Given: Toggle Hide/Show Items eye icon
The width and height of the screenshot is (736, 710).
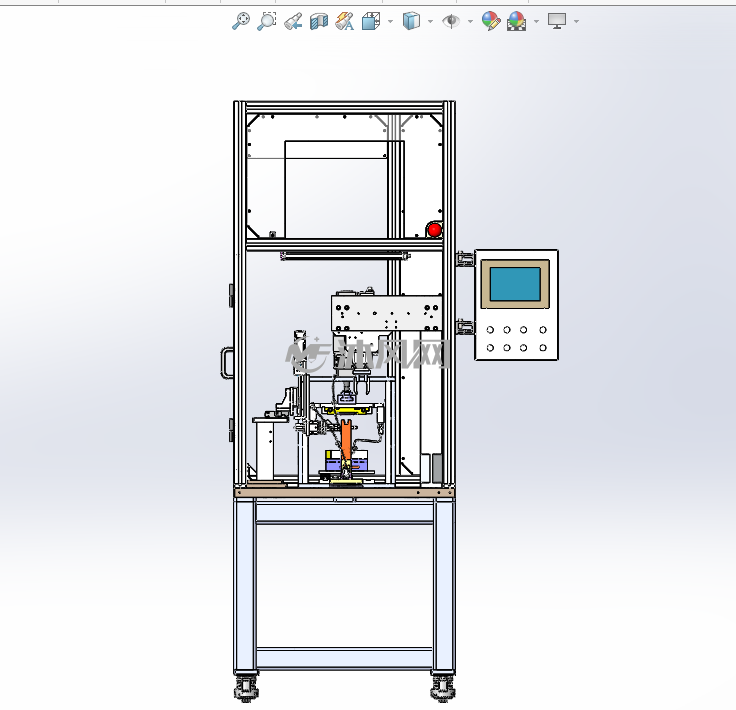Looking at the screenshot, I should [x=451, y=21].
